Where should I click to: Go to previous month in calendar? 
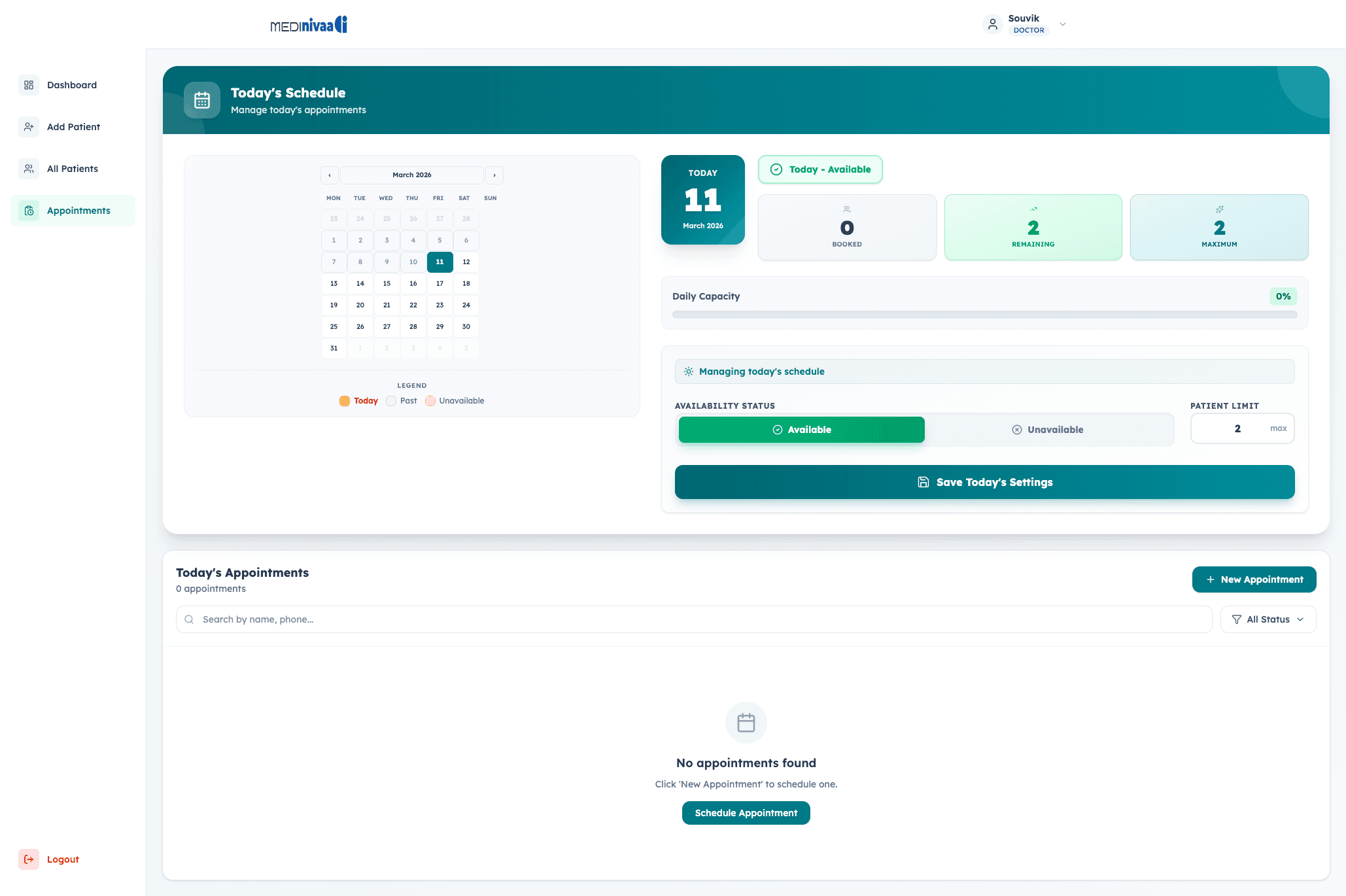pyautogui.click(x=330, y=175)
